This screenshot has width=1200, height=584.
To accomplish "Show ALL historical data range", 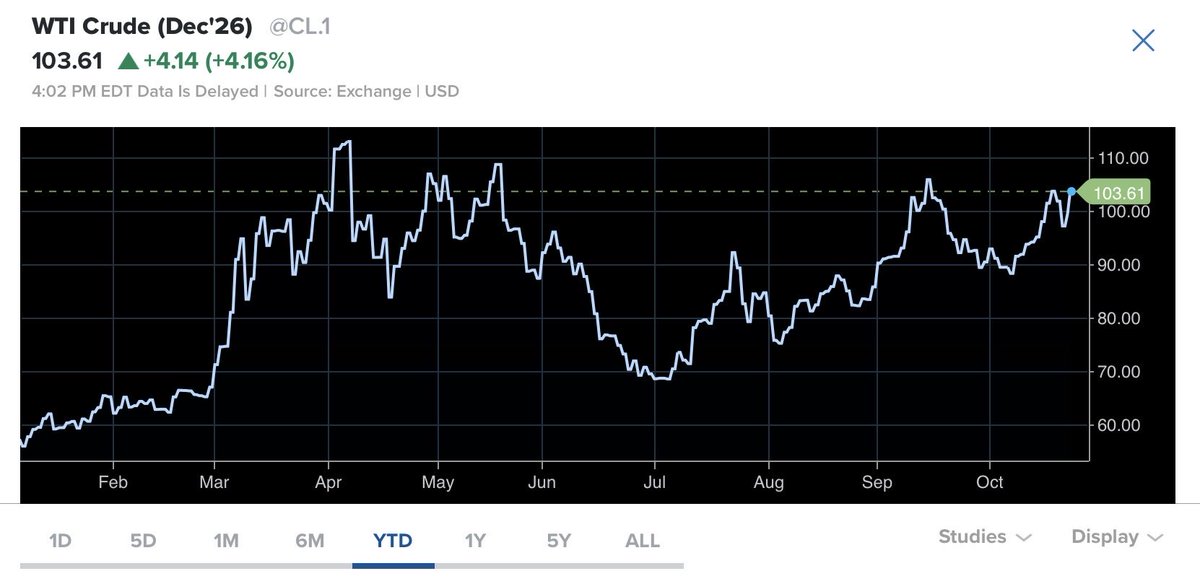I will click(642, 541).
